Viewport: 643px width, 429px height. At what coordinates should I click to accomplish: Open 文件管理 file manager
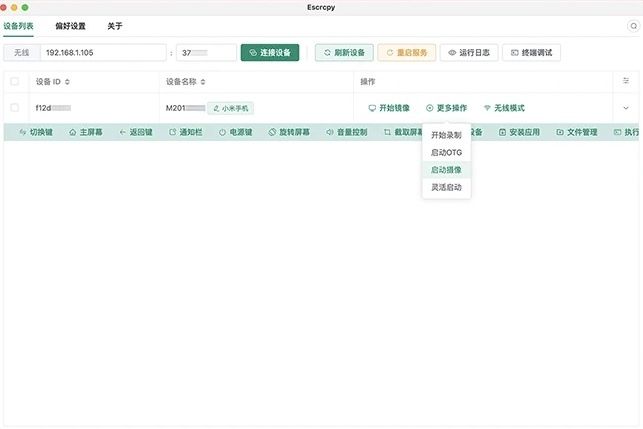click(x=577, y=132)
